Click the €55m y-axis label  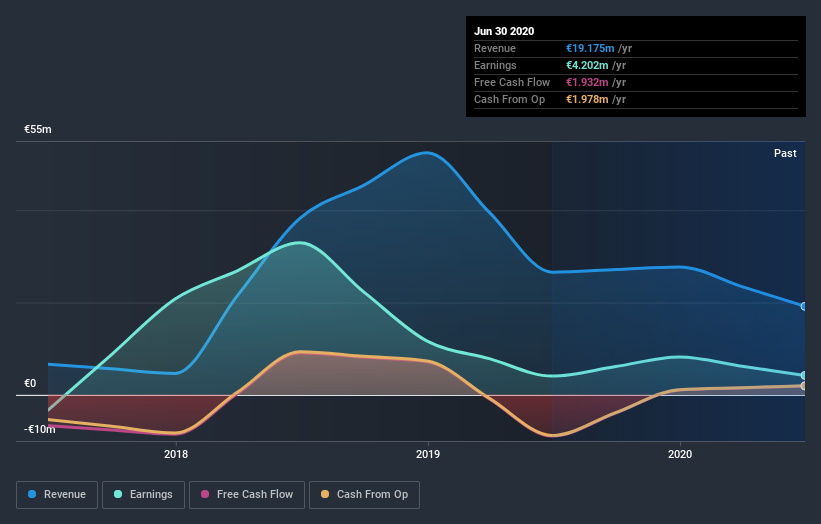38,129
